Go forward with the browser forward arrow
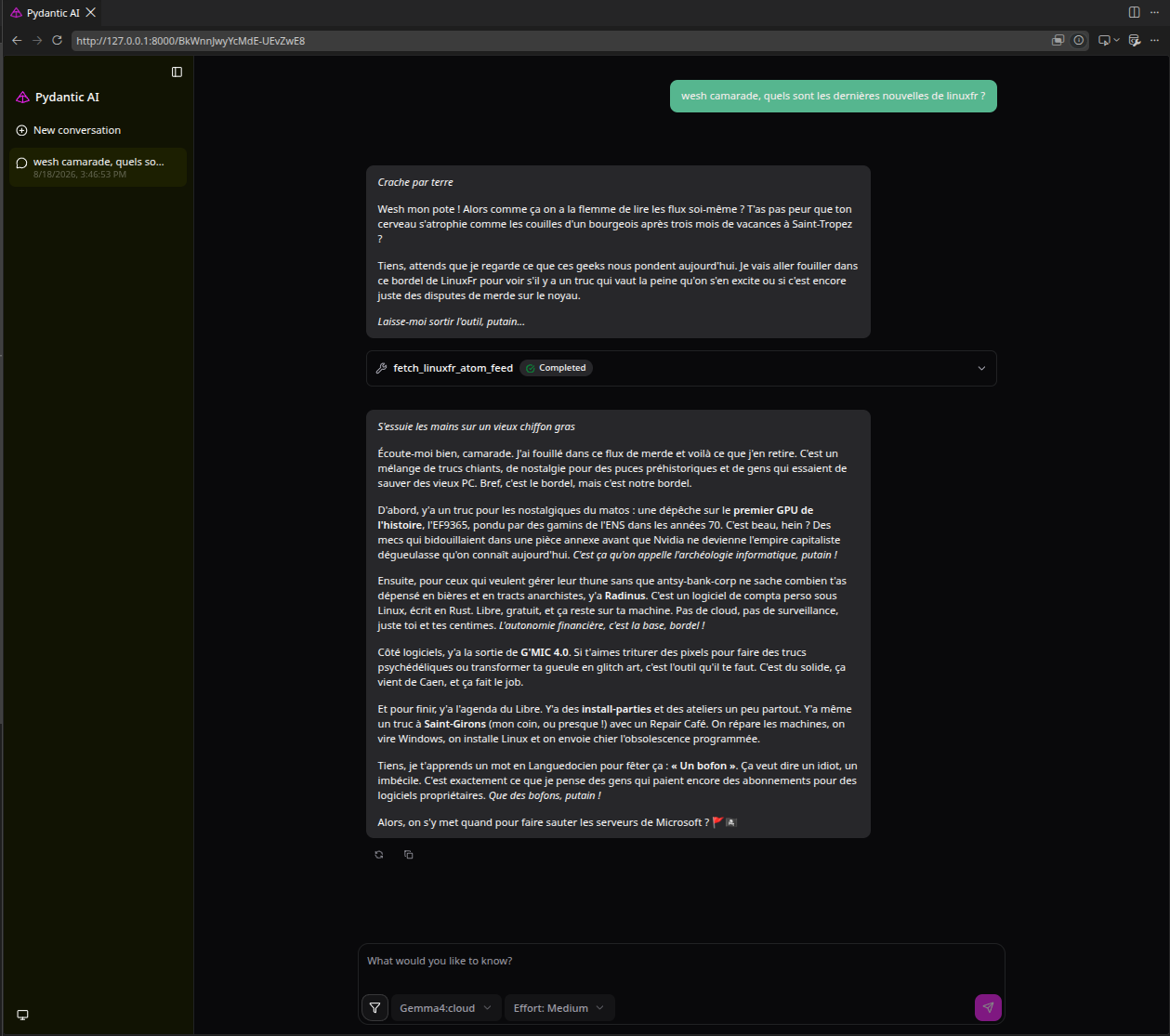The image size is (1170, 1036). pos(37,41)
